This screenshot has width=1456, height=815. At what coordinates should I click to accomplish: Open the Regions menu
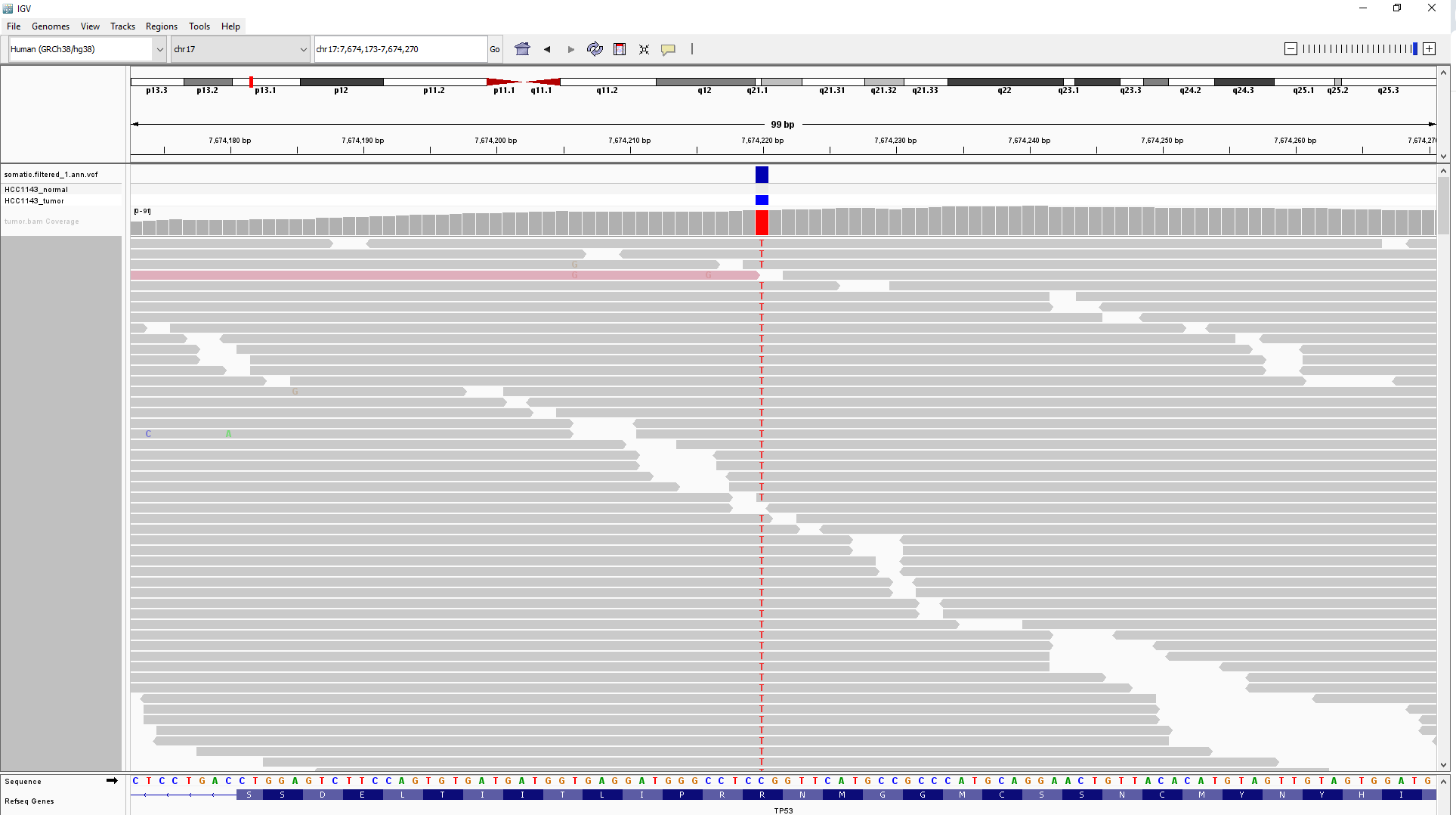(x=161, y=26)
